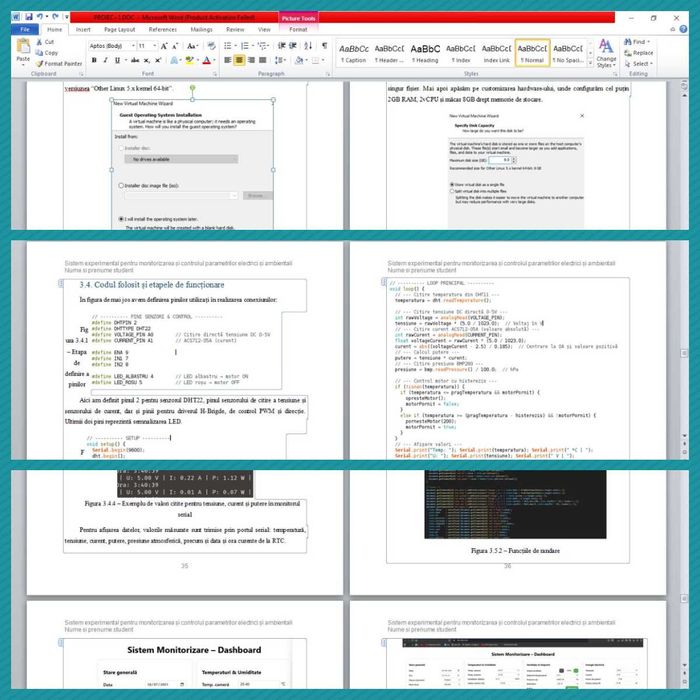Align text to the left

point(228,60)
